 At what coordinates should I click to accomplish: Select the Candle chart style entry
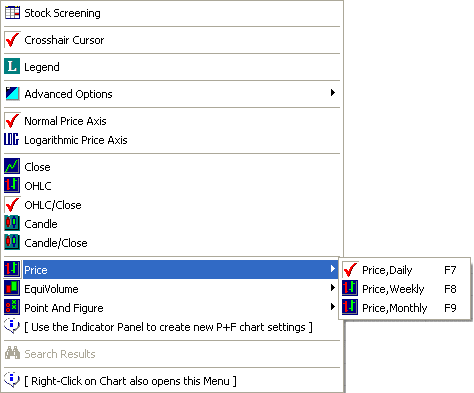[172, 224]
